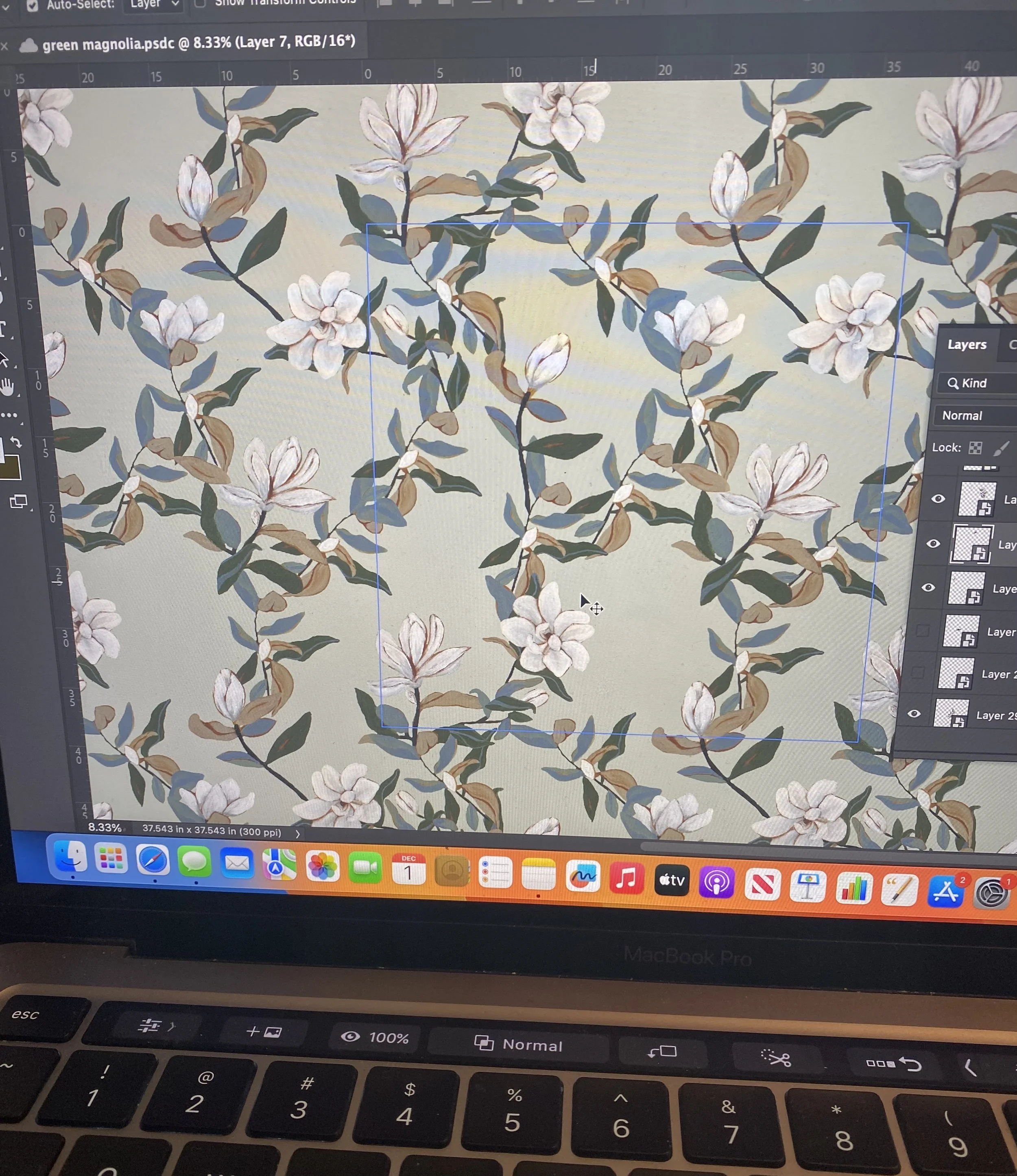Open the Kind layer filter dropdown
The image size is (1017, 1176).
point(973,383)
